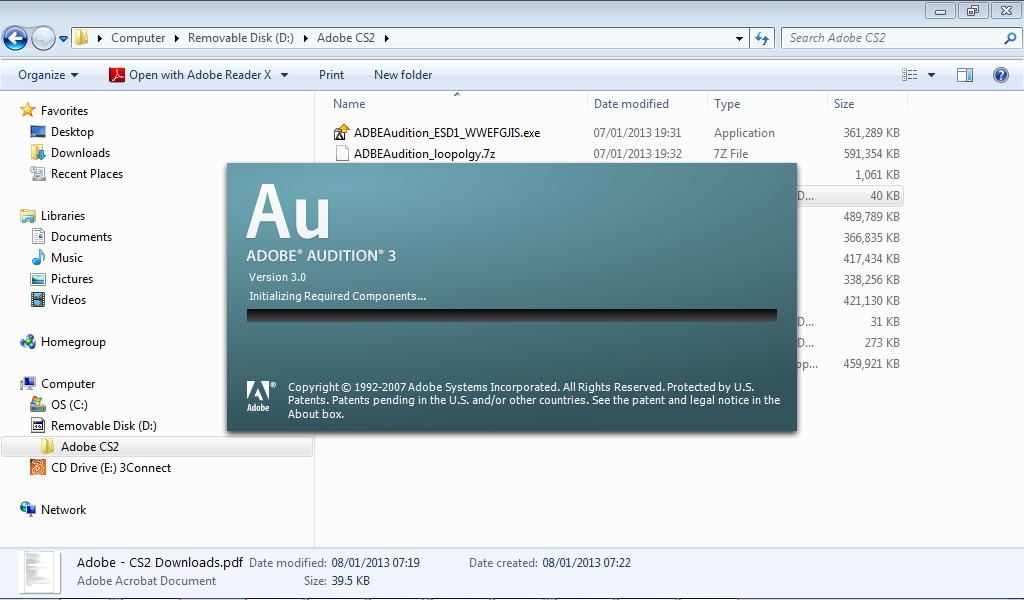Screen dimensions: 1024x600
Task: Focus the Search Adobe CS2 field
Action: [892, 38]
